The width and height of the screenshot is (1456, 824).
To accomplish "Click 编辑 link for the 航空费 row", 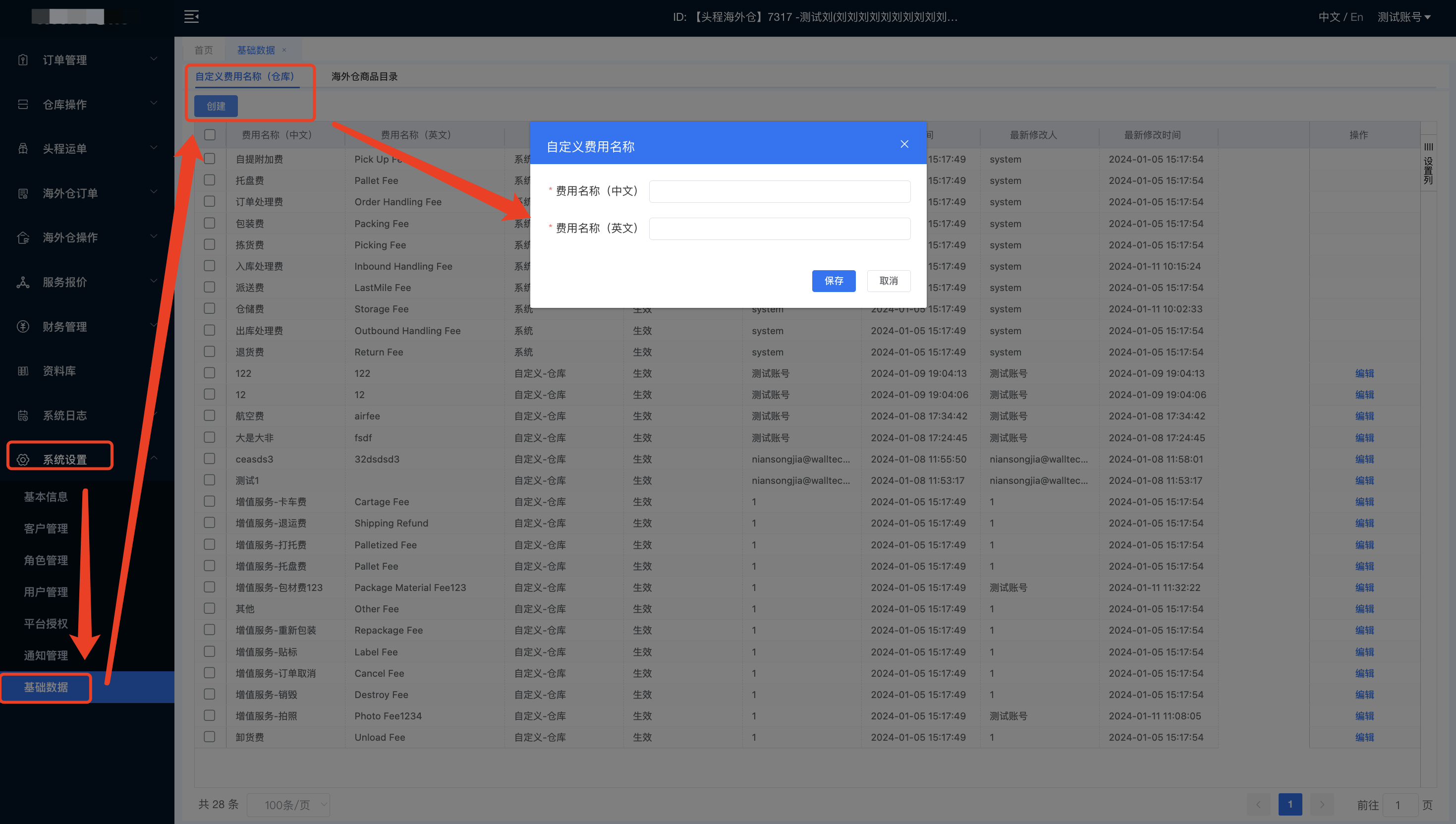I will point(1364,416).
